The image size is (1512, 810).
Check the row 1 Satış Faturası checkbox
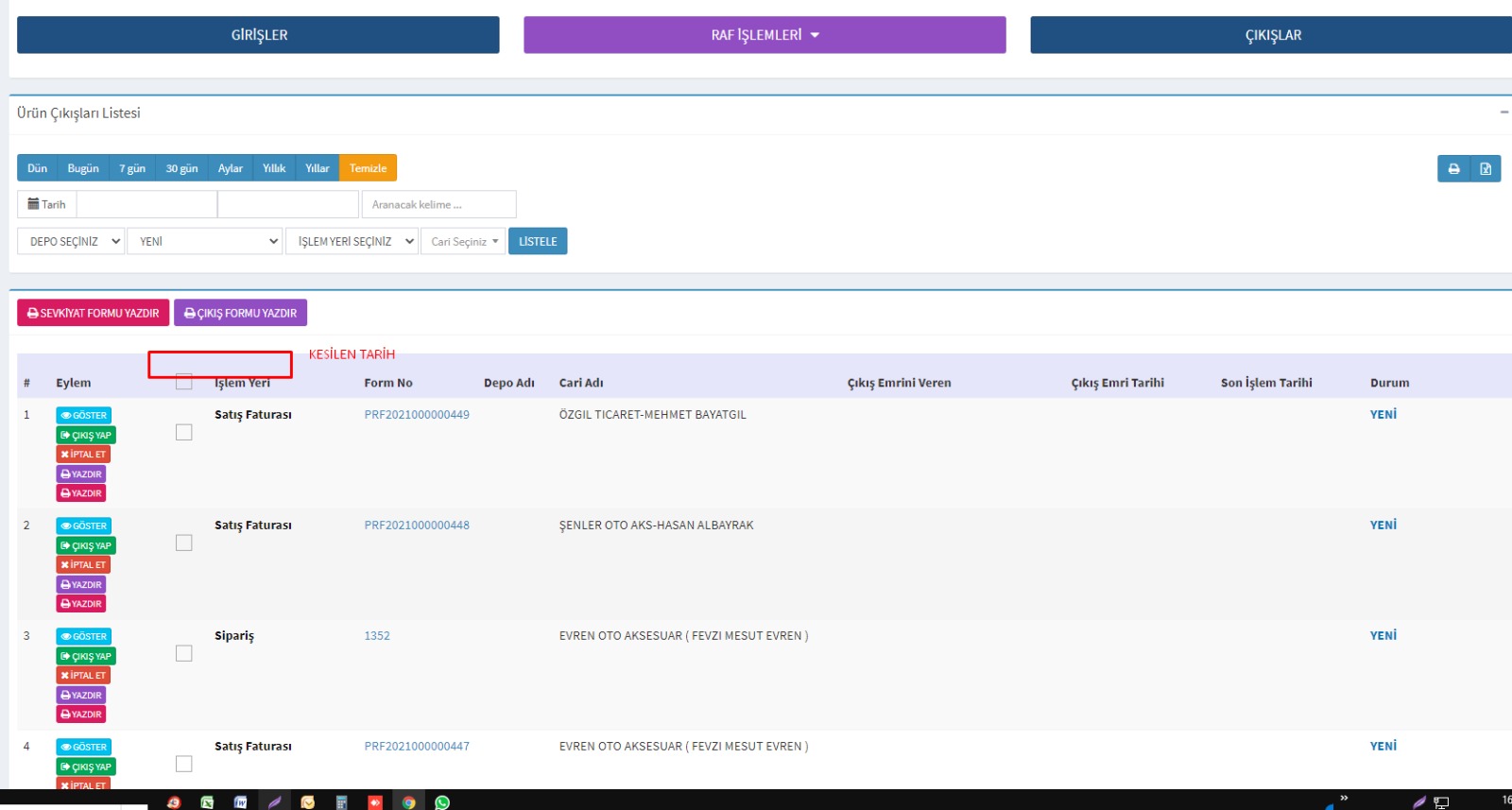tap(184, 432)
